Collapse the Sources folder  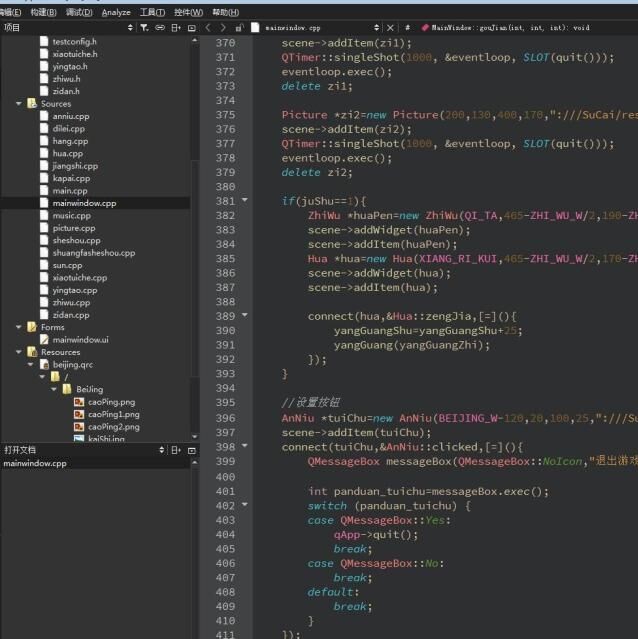pyautogui.click(x=18, y=104)
